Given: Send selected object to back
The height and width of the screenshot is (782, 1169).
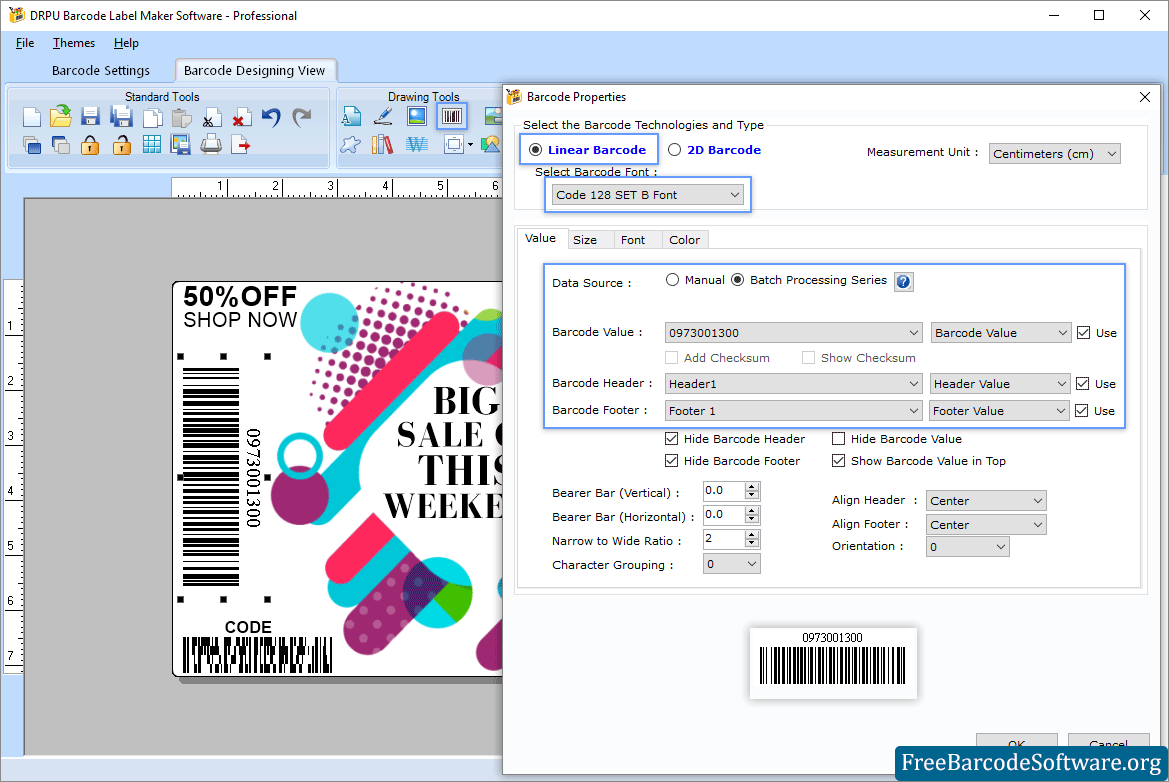Looking at the screenshot, I should [61, 145].
